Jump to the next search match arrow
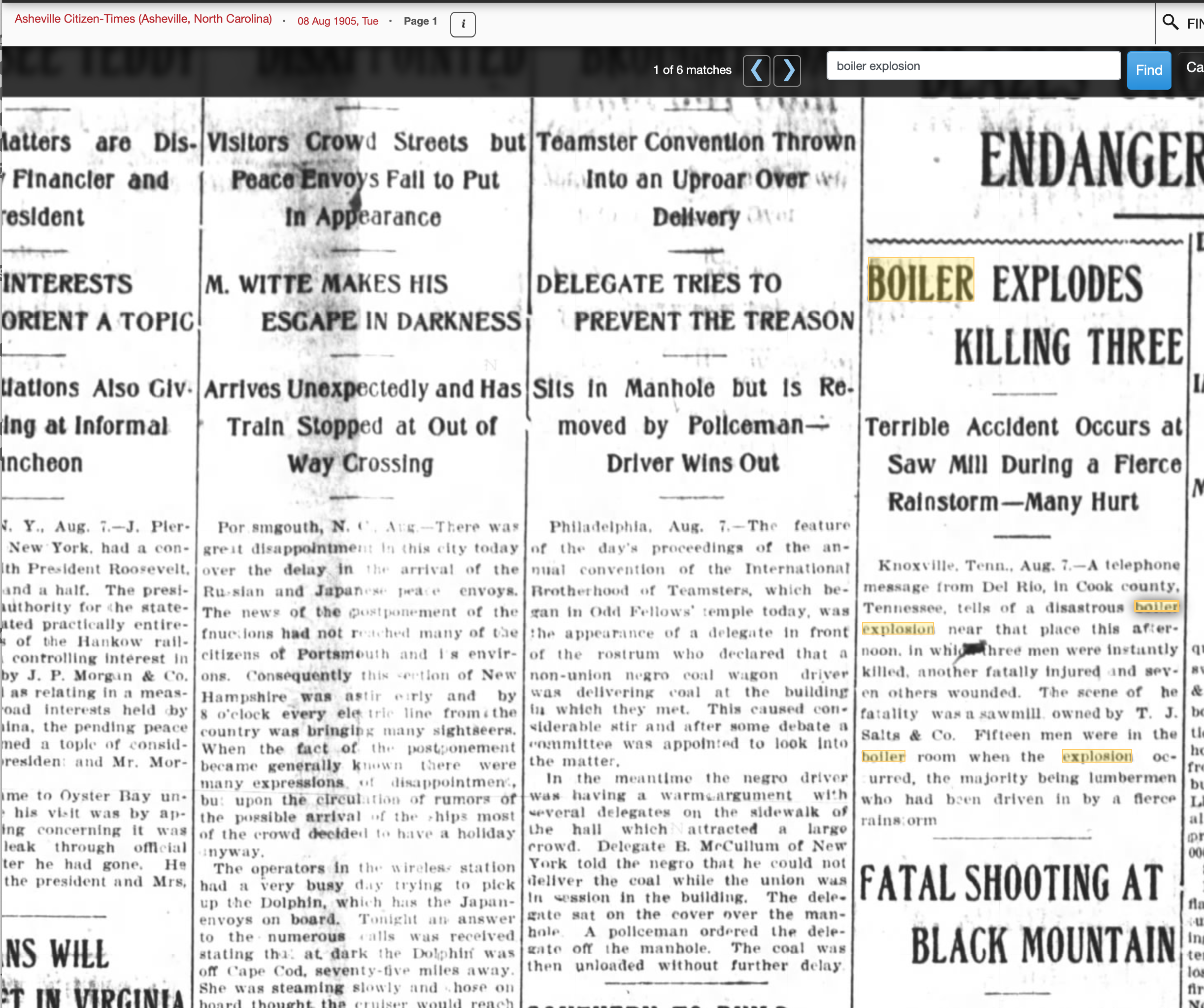 click(x=787, y=70)
